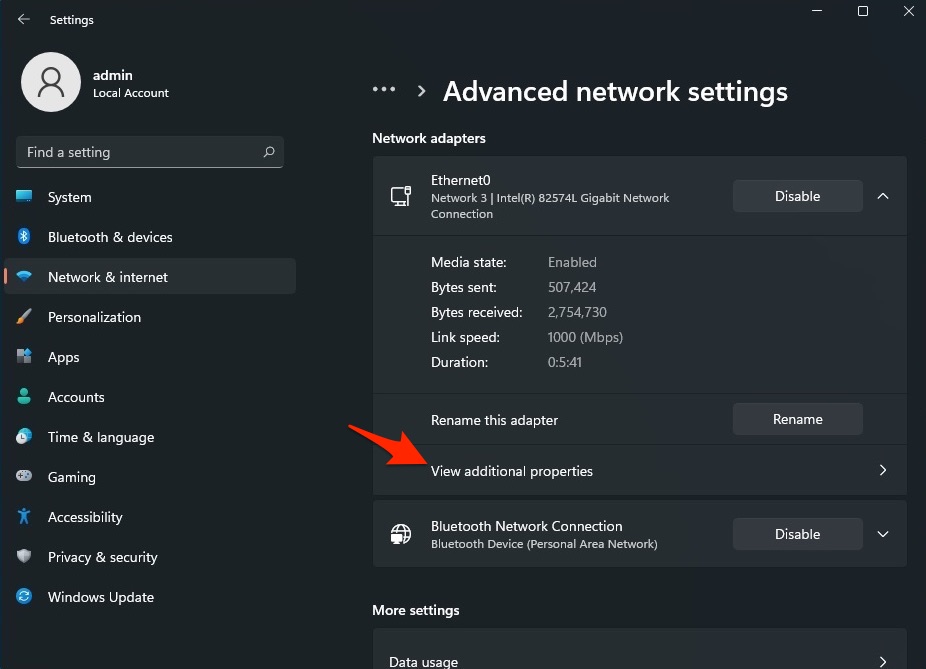
Task: Select the Accessibility icon
Action: click(24, 517)
